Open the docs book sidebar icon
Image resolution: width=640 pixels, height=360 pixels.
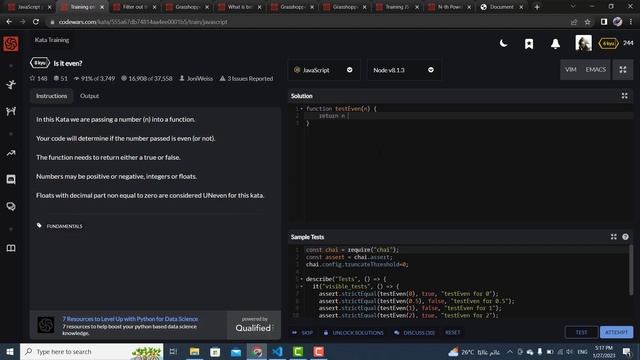tap(11, 248)
